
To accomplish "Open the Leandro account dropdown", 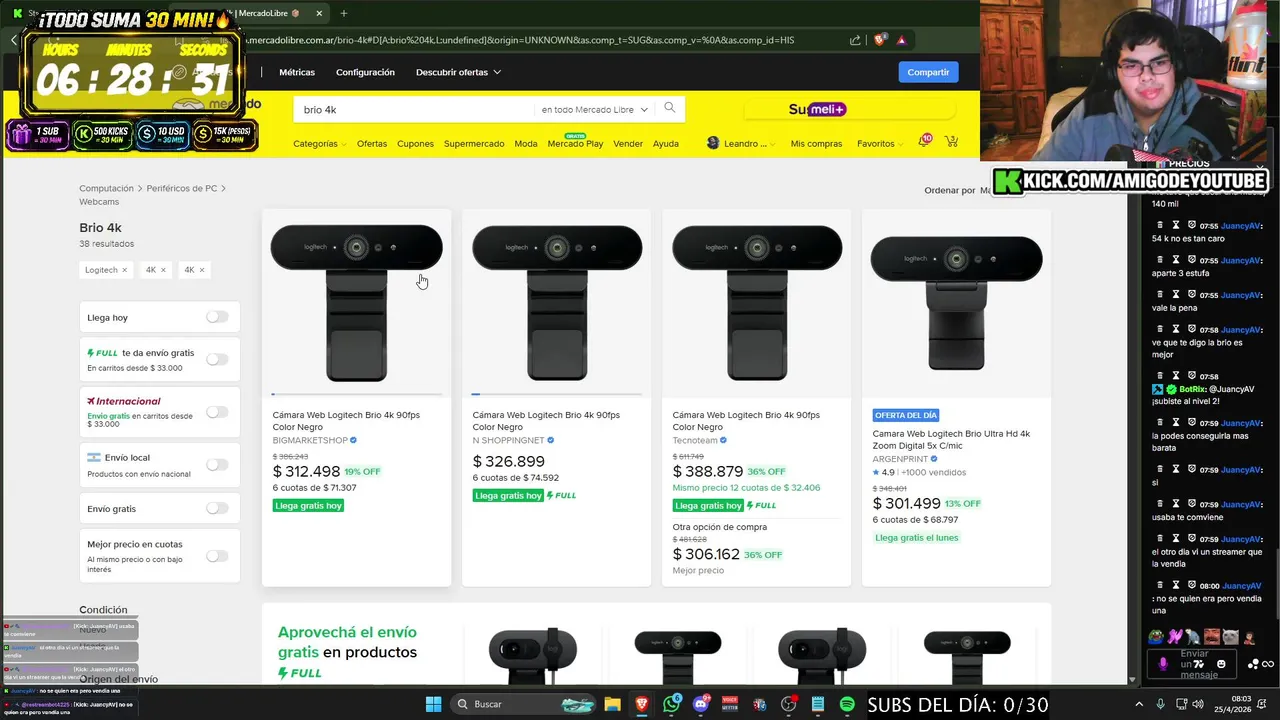I will tap(751, 143).
